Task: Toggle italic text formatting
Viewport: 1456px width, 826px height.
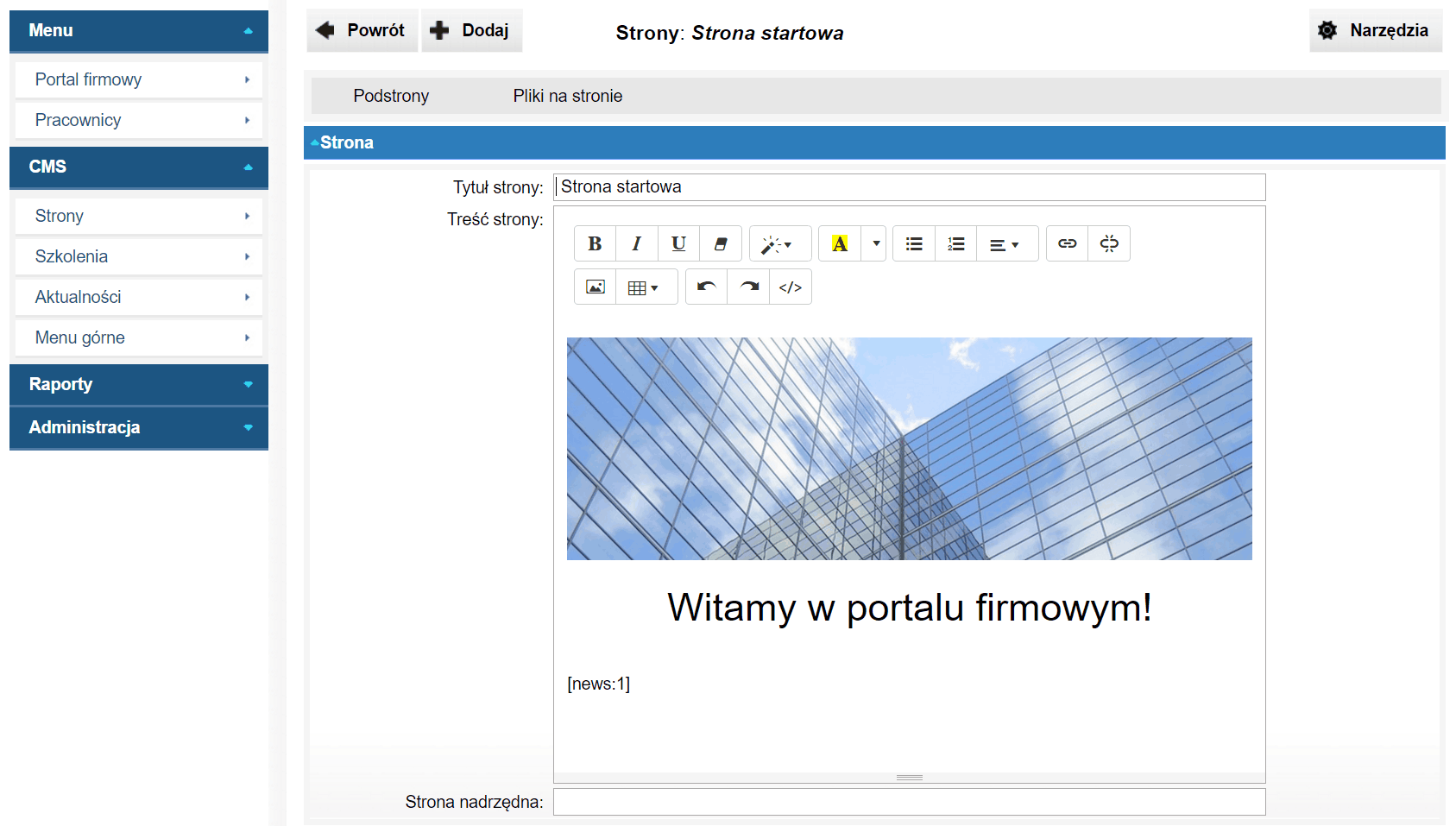Action: [x=637, y=244]
